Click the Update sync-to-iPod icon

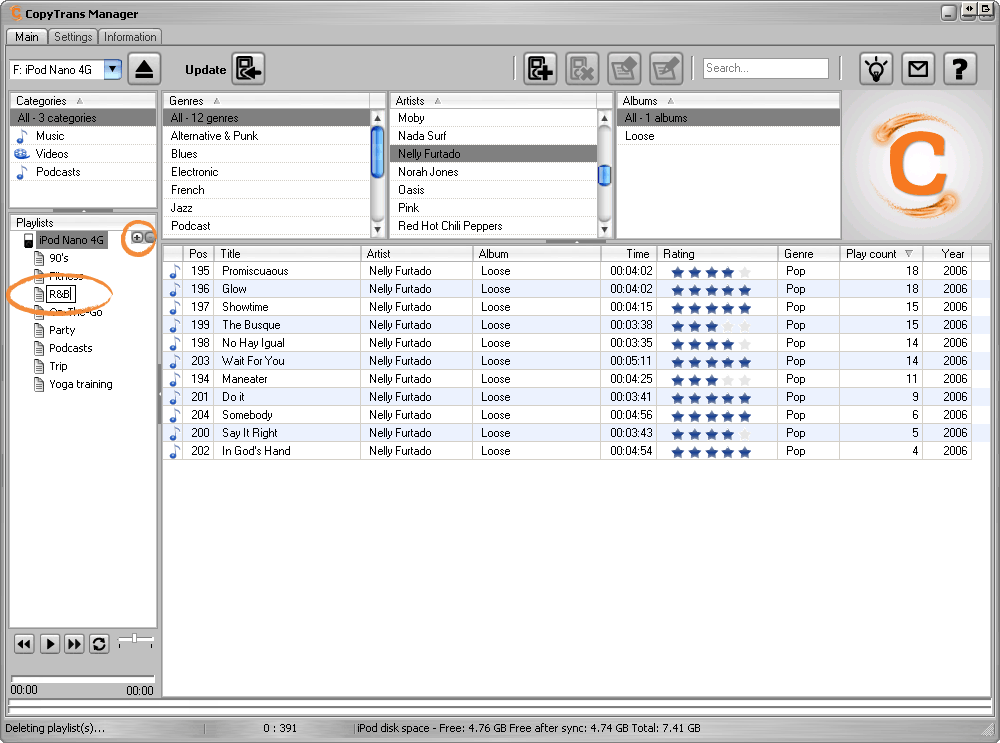coord(248,69)
